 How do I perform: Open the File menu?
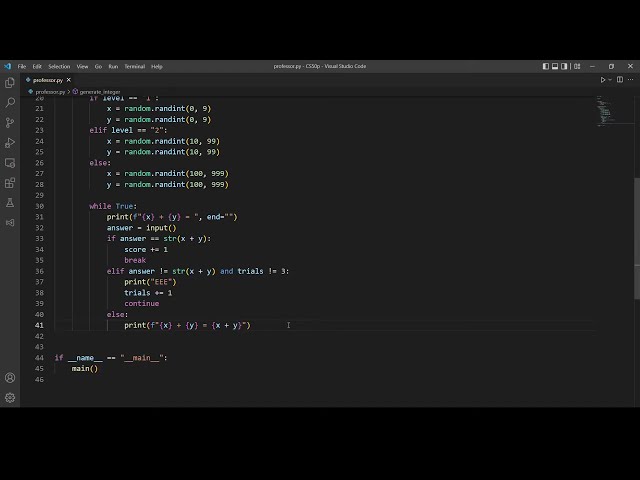[22, 66]
